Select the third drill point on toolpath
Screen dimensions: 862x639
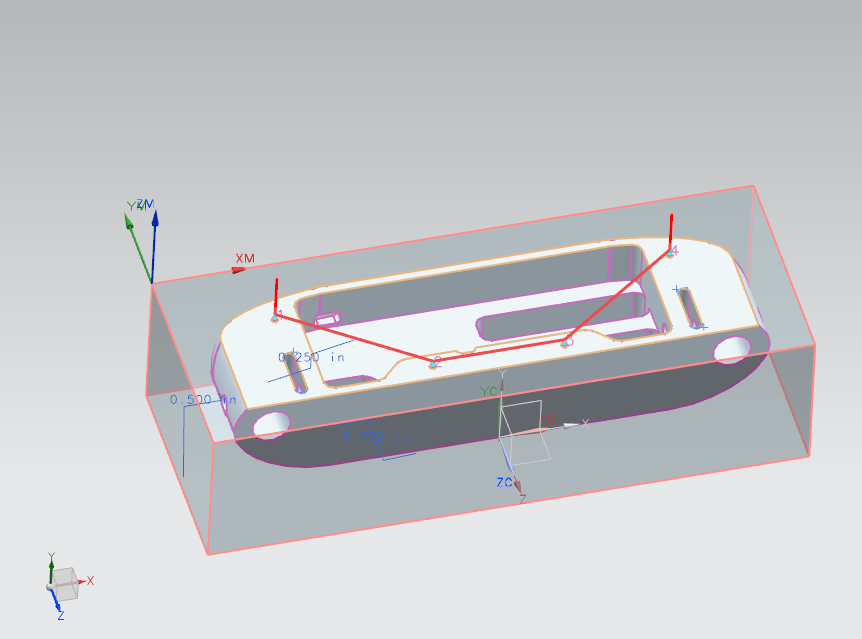pyautogui.click(x=566, y=342)
